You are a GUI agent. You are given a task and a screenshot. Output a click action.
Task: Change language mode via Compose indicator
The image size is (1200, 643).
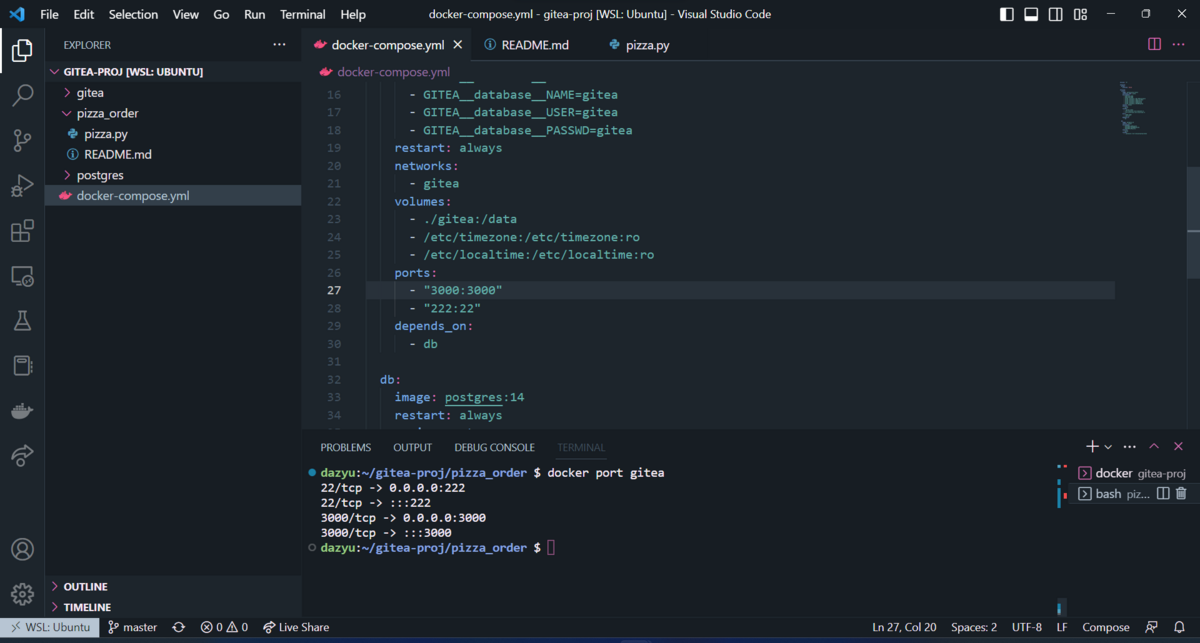pos(1106,627)
